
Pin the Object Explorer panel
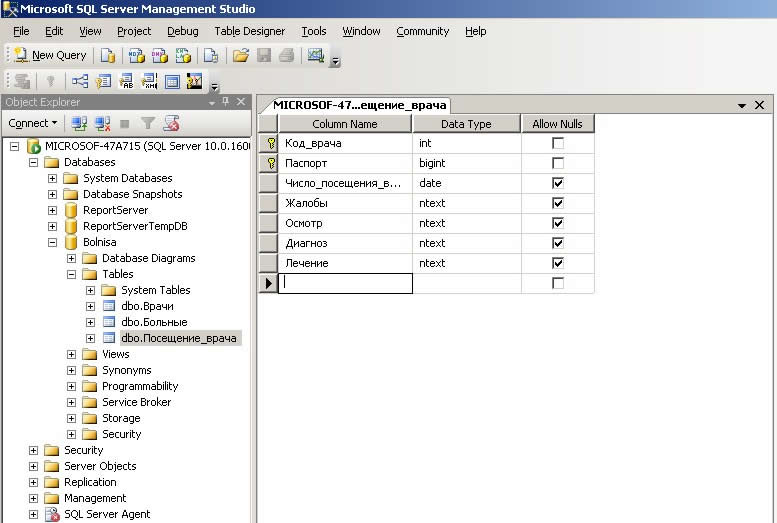click(226, 102)
